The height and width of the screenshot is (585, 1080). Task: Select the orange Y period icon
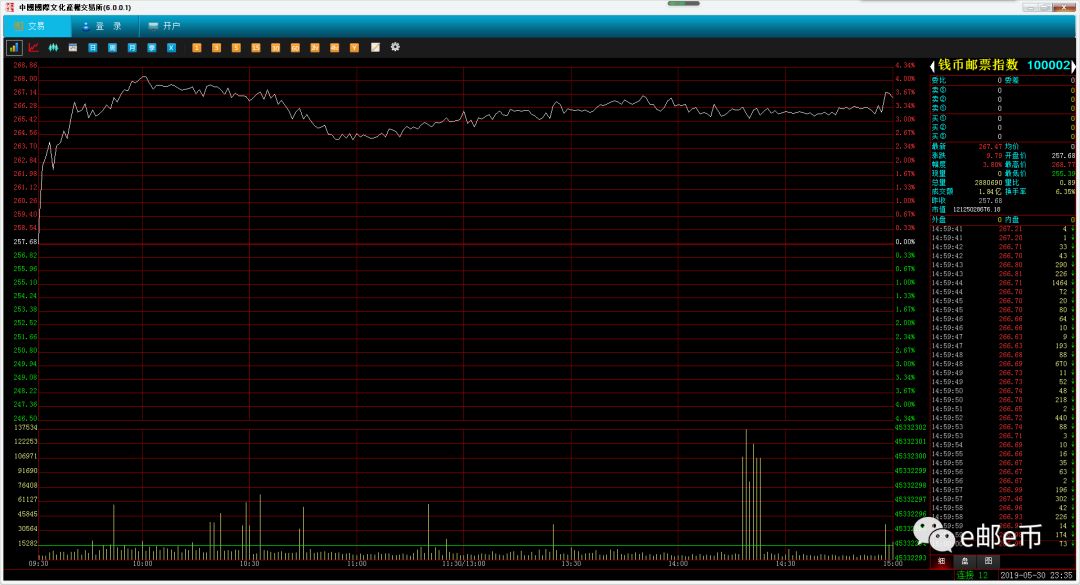(354, 48)
